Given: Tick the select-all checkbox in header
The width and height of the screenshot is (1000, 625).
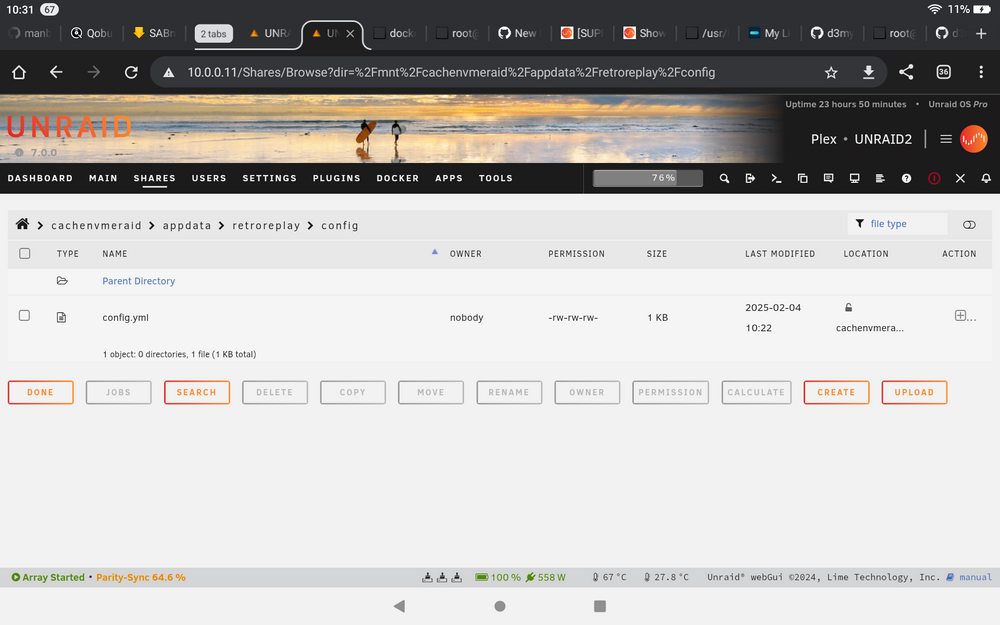Looking at the screenshot, I should 24,253.
